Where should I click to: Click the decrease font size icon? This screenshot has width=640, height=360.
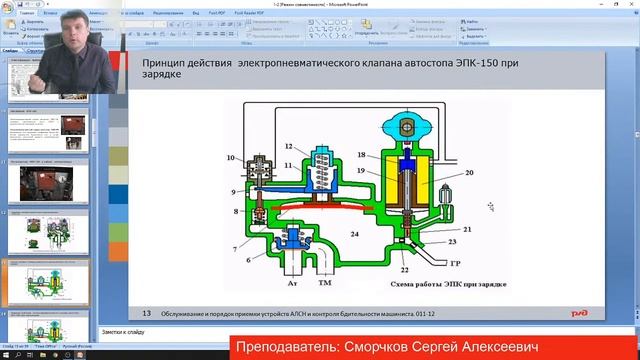pos(179,24)
